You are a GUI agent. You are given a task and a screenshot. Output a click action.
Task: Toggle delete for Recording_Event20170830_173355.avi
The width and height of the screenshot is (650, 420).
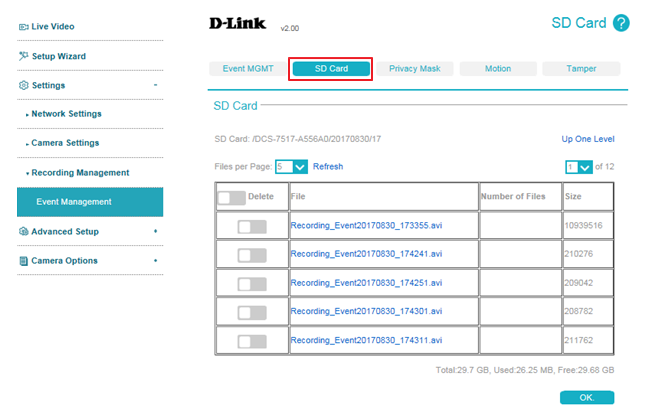point(252,227)
